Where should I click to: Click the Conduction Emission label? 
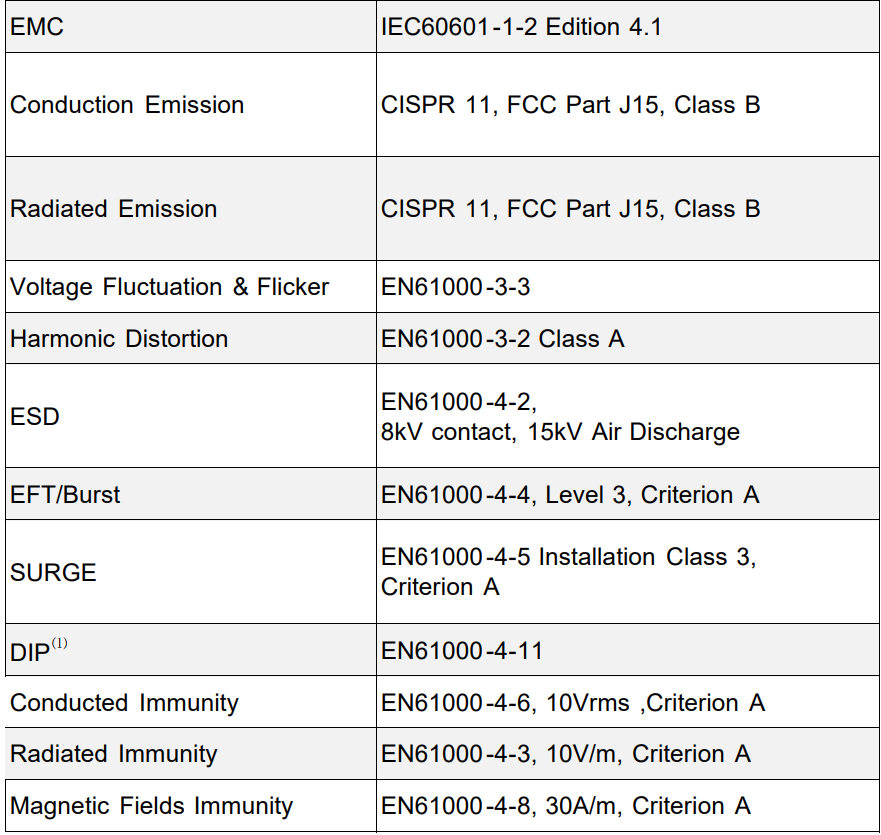[127, 105]
